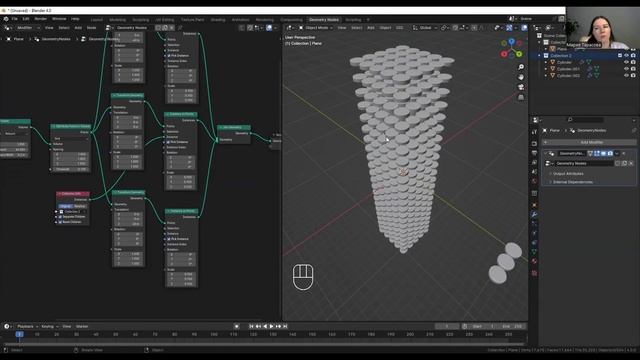Open the File menu
Image resolution: width=640 pixels, height=360 pixels.
tap(15, 19)
